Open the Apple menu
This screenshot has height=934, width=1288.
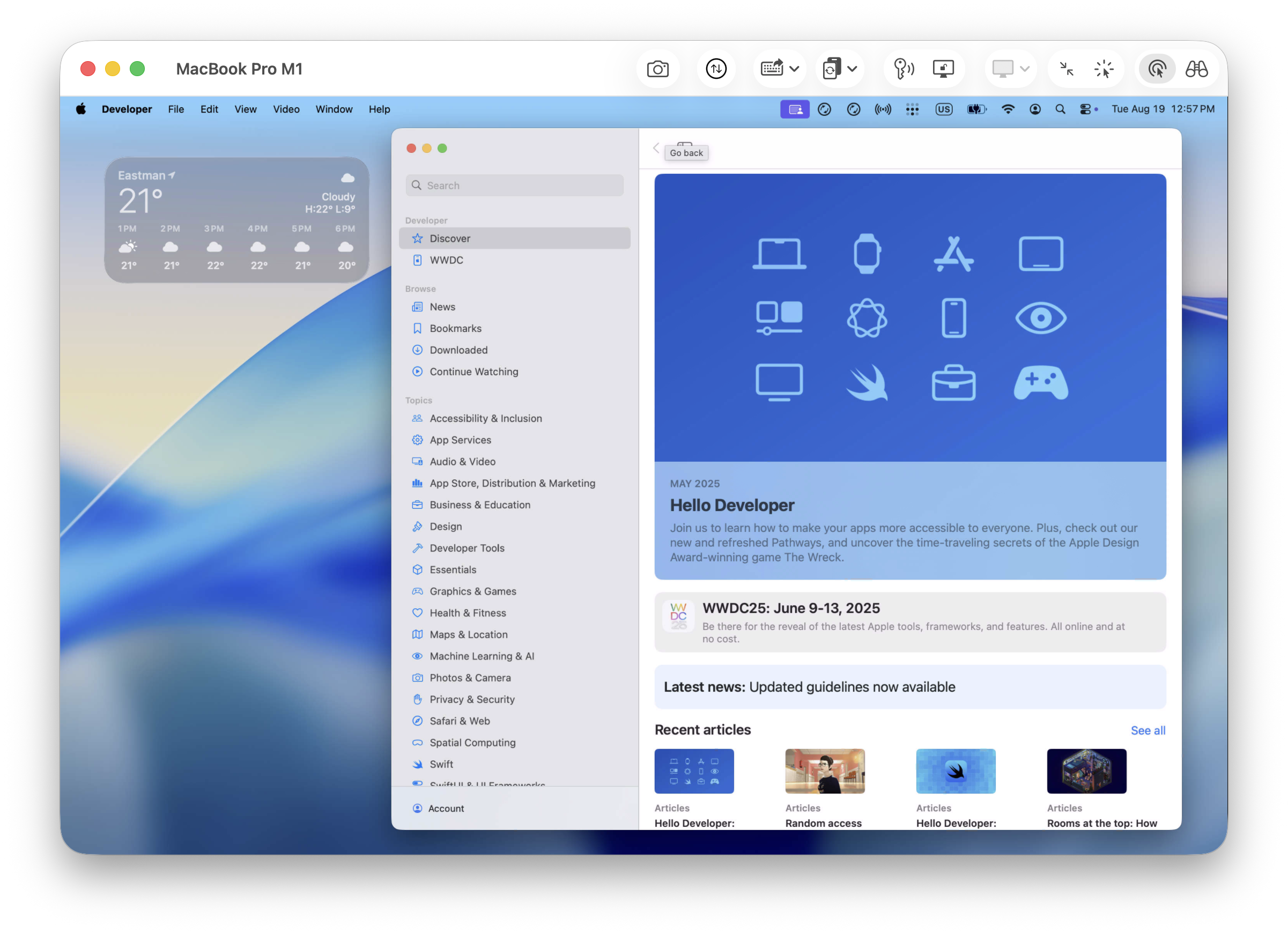click(x=81, y=109)
